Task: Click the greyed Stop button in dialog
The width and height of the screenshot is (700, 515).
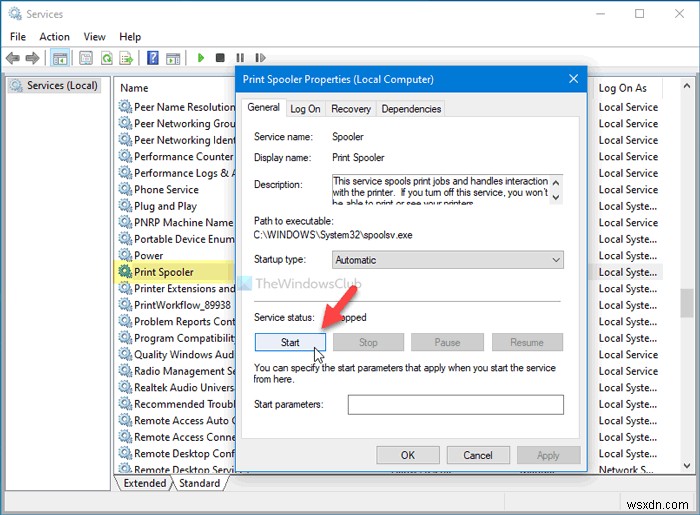Action: tap(368, 342)
